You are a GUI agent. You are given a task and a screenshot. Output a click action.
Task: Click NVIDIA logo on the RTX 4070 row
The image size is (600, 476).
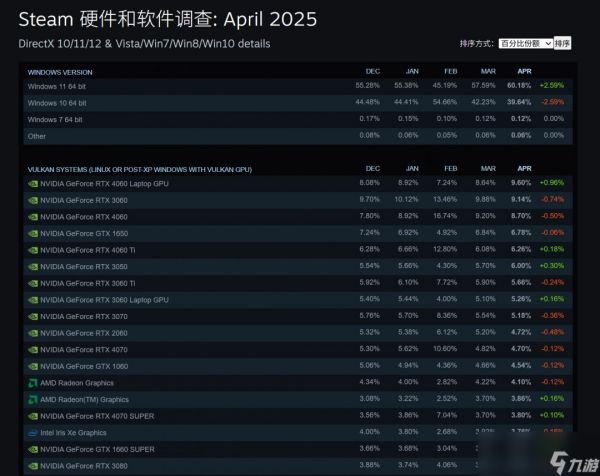33,350
